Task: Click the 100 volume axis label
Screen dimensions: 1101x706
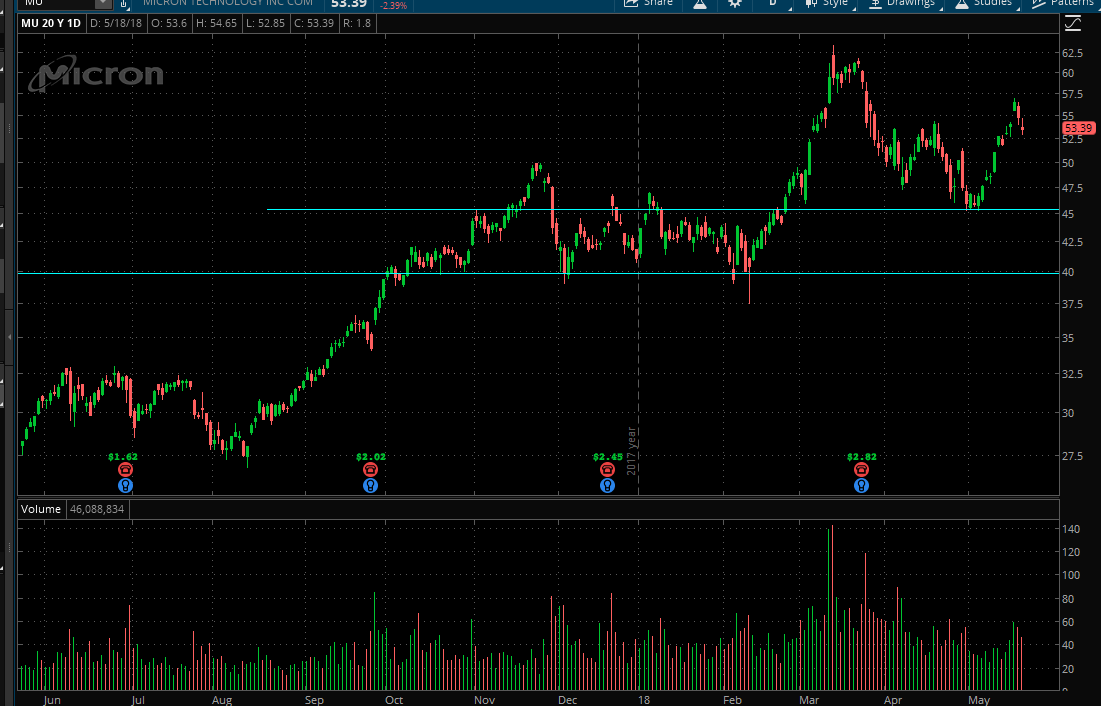Action: 1071,575
